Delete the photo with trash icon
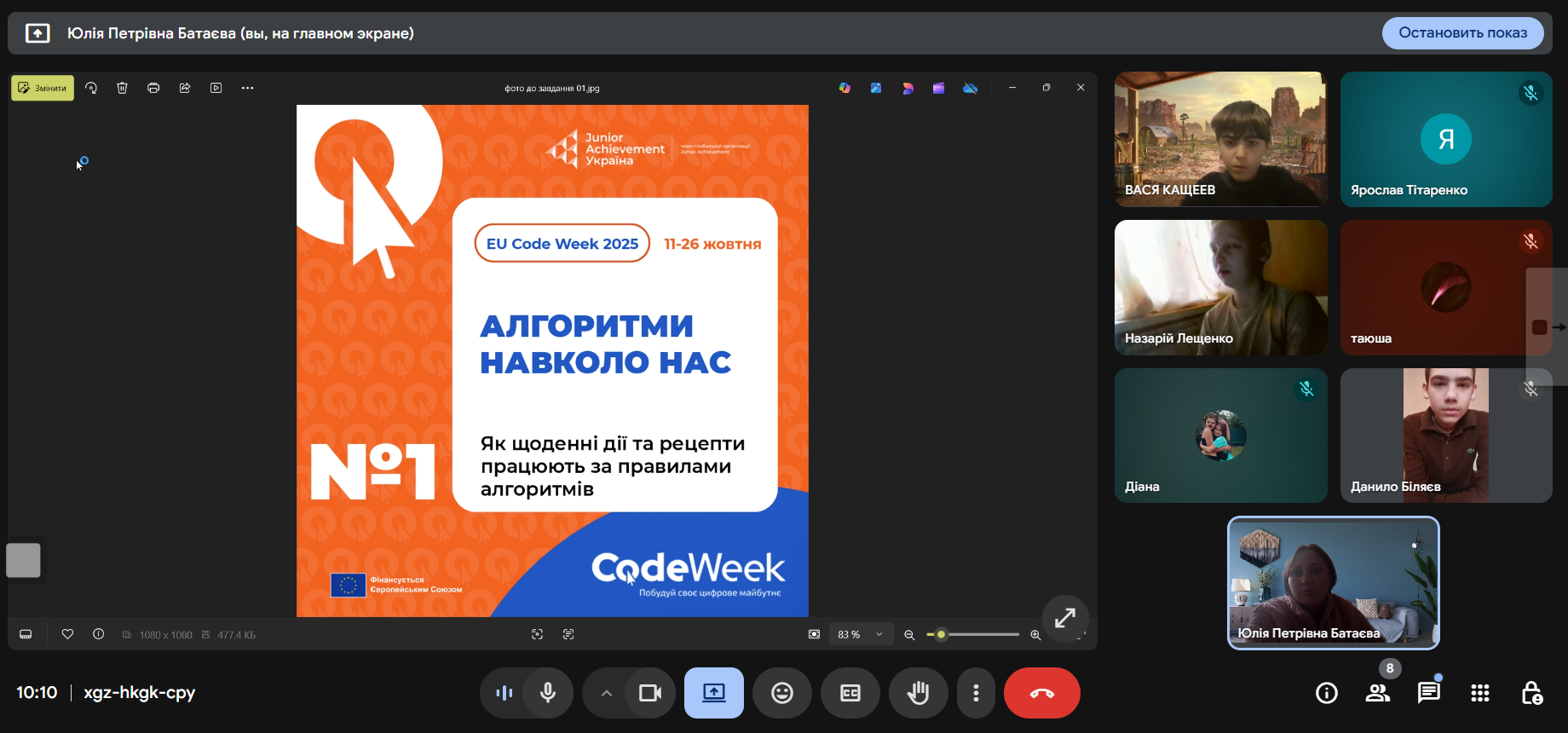 (123, 88)
